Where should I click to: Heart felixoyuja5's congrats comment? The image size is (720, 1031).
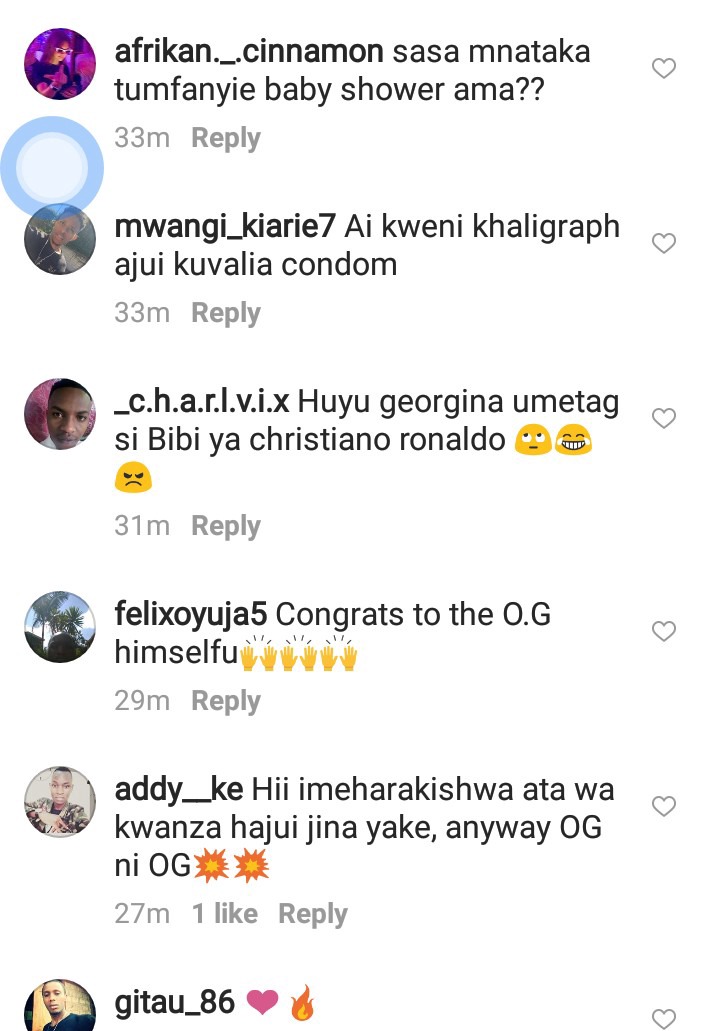663,631
